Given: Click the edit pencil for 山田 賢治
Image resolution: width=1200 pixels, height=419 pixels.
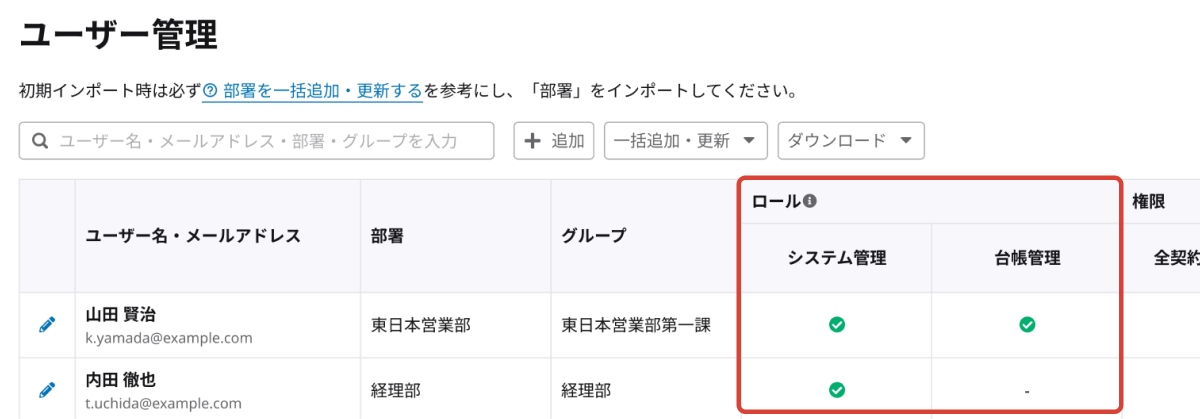Looking at the screenshot, I should tap(47, 325).
